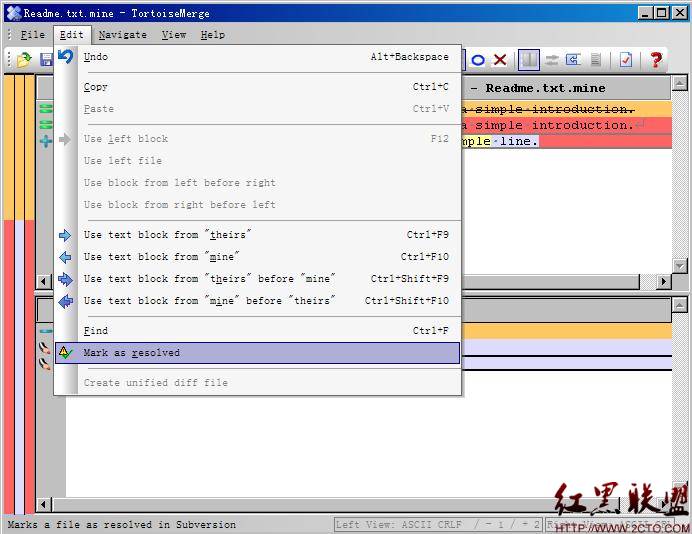Screen dimensions: 692x534
Task: Select "theirs" before "mine" menu entry
Action: click(258, 279)
